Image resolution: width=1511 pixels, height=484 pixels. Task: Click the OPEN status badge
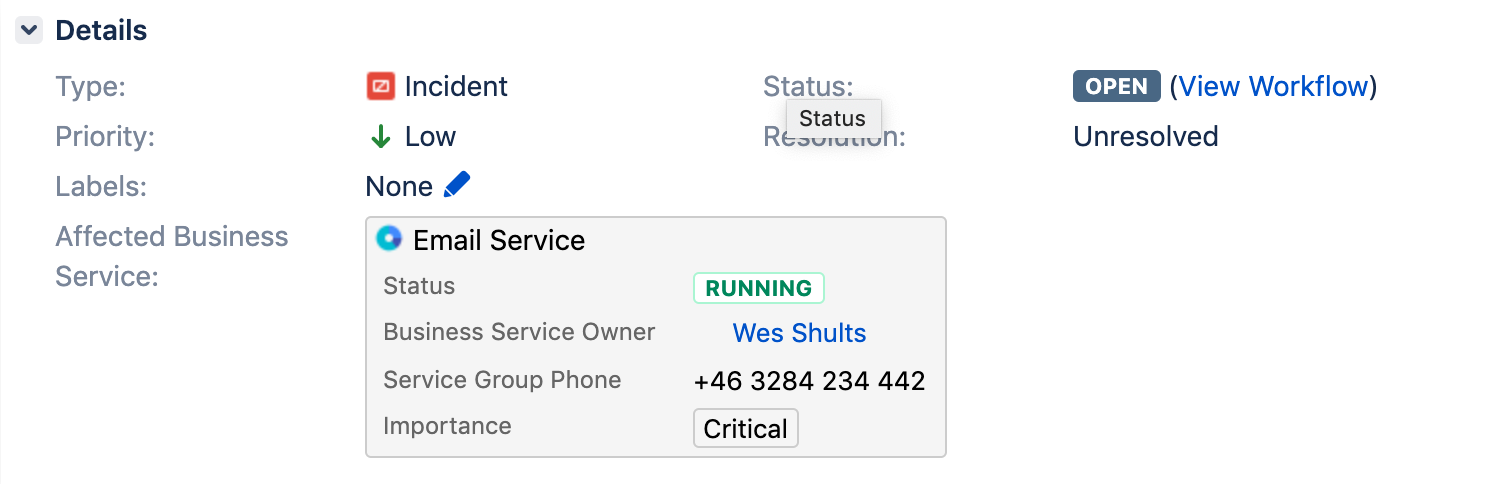click(1116, 87)
